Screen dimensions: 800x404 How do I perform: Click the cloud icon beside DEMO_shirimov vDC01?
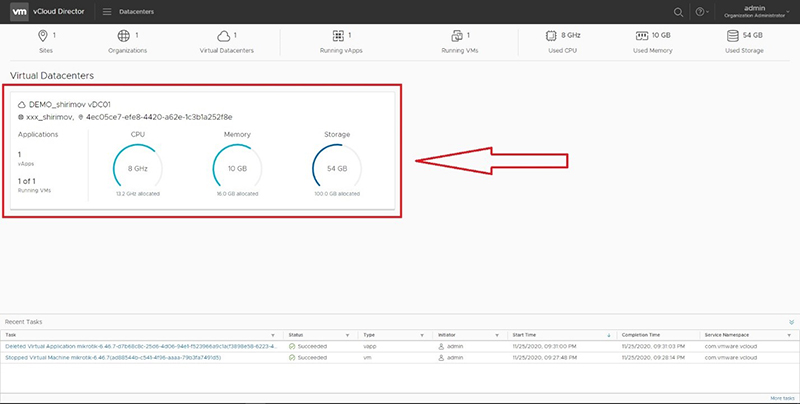[x=22, y=105]
